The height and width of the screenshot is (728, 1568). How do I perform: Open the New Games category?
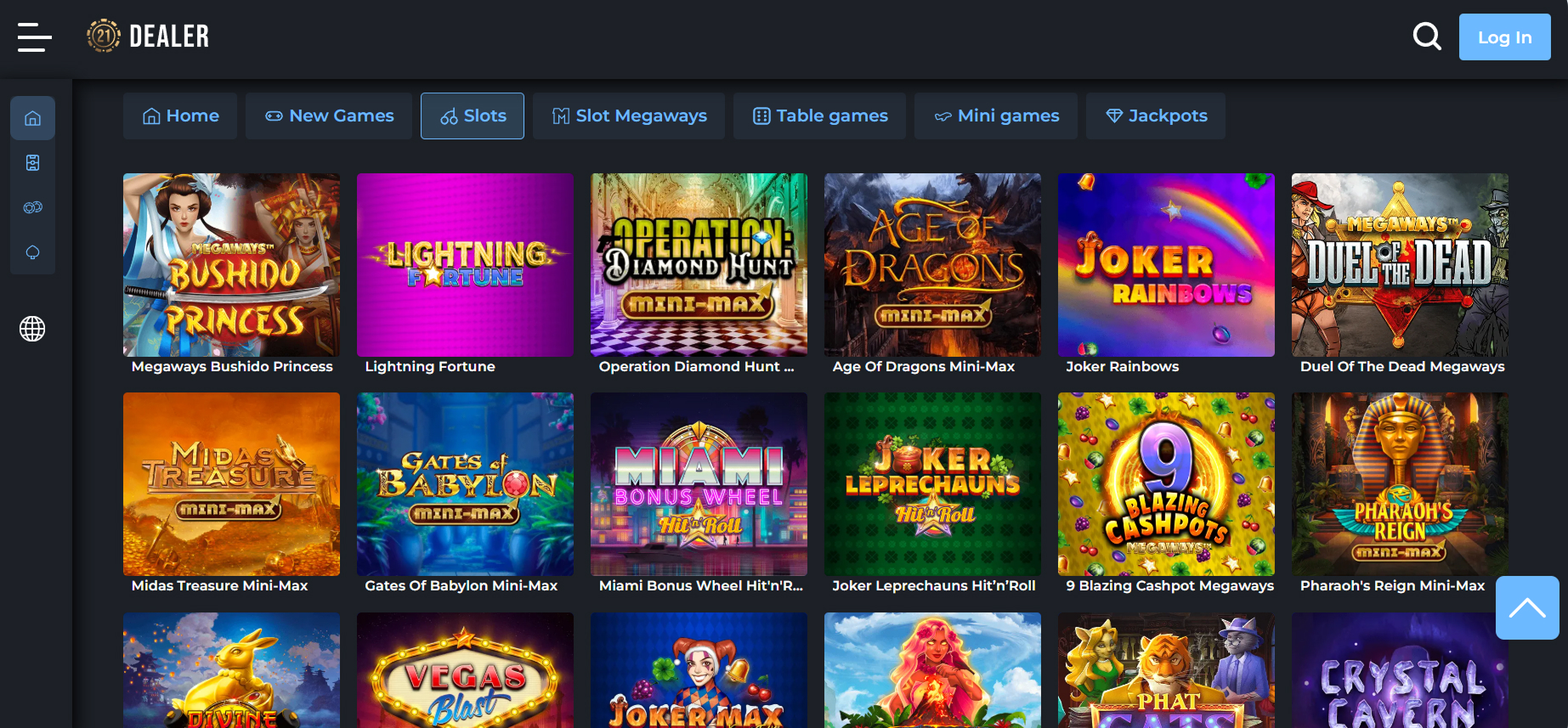(329, 116)
